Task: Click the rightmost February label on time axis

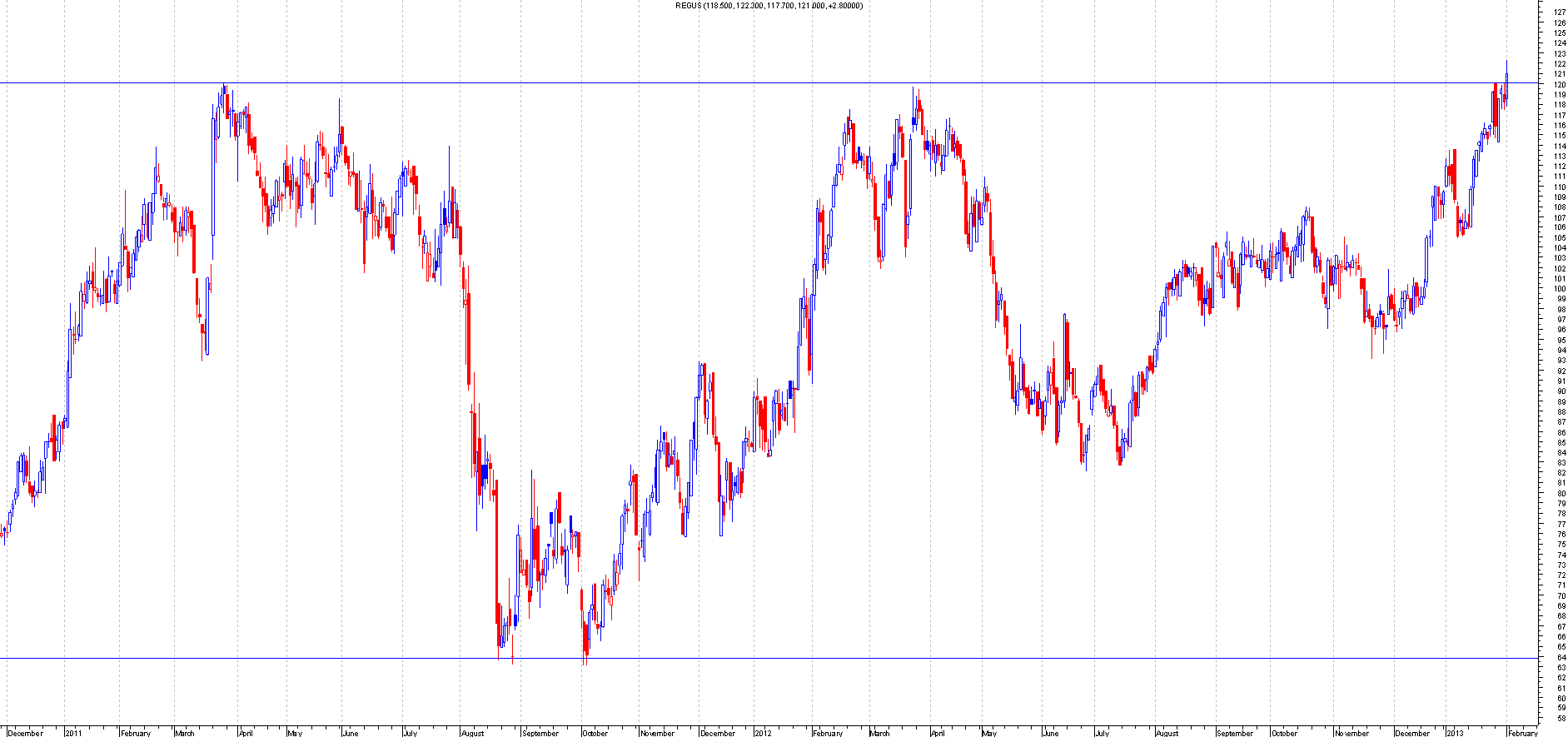Action: click(x=1523, y=733)
